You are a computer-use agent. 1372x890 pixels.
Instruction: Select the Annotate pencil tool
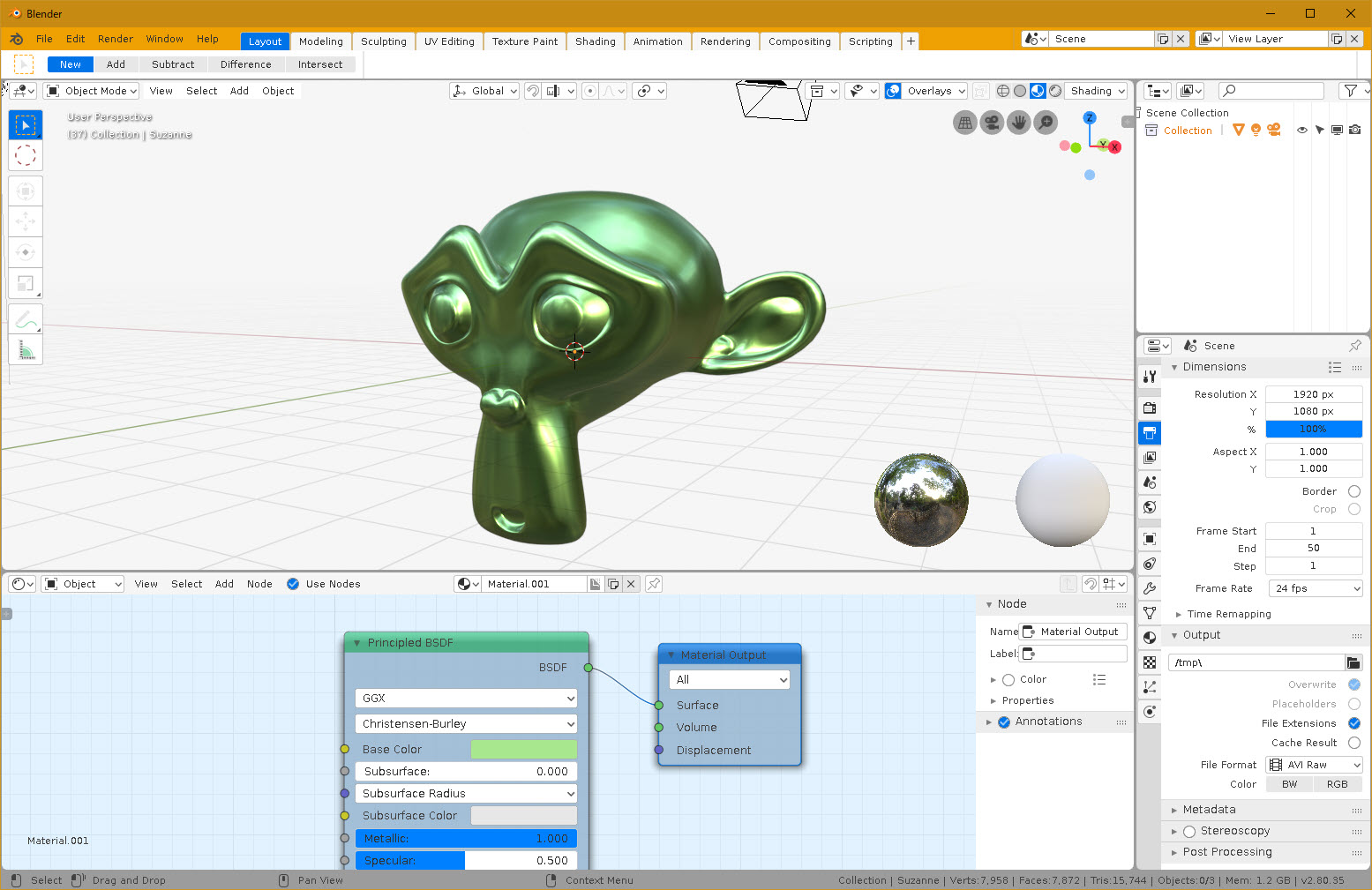(26, 318)
